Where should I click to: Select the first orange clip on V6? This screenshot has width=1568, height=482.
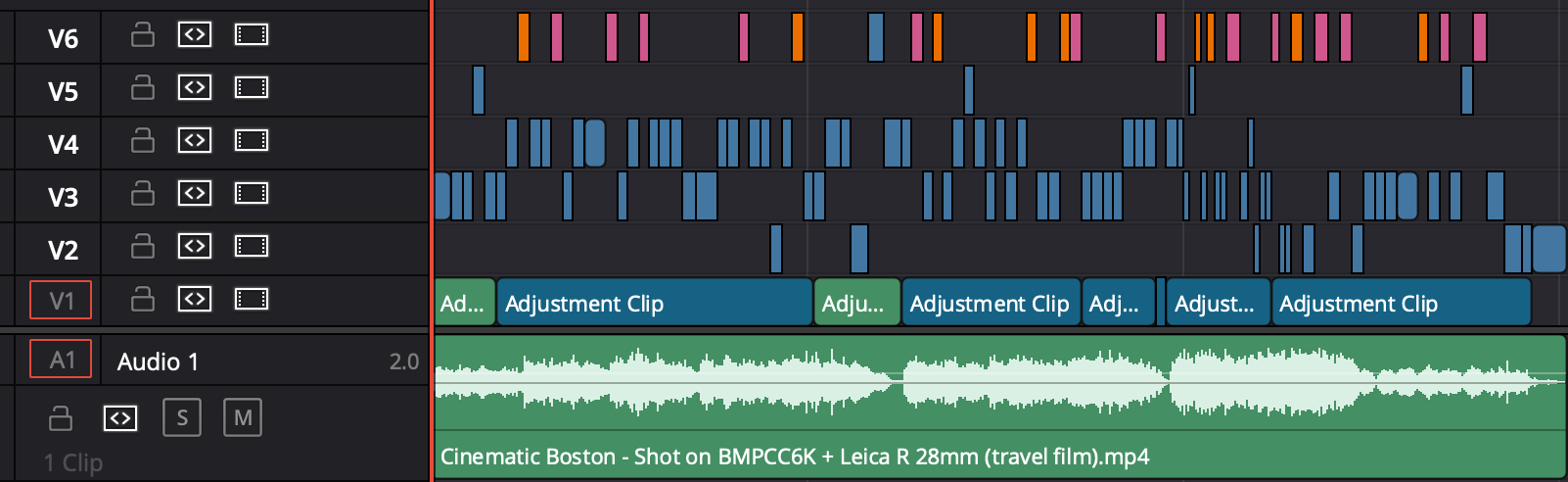pyautogui.click(x=524, y=37)
